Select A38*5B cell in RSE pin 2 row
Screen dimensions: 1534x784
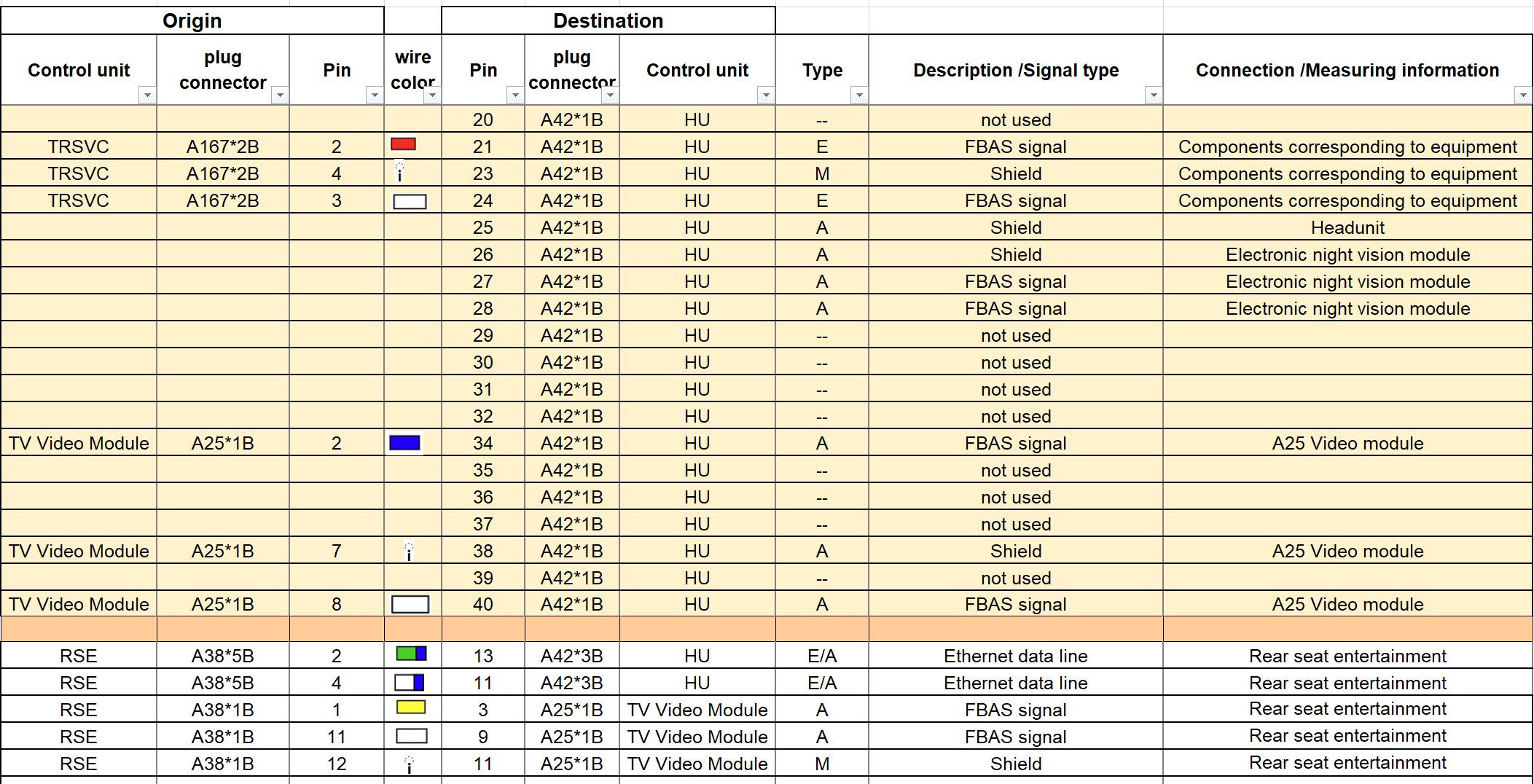point(223,656)
